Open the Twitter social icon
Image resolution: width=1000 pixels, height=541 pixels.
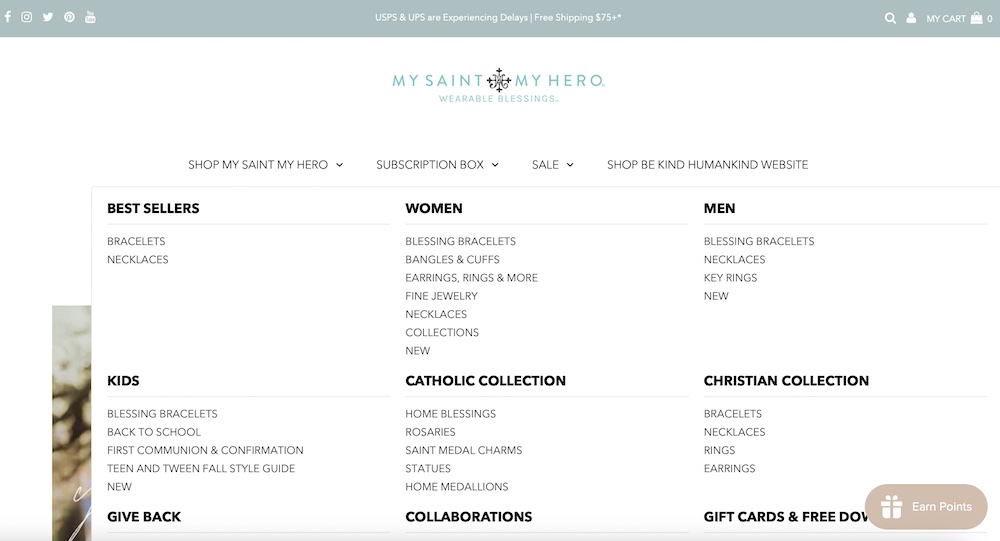tap(48, 17)
